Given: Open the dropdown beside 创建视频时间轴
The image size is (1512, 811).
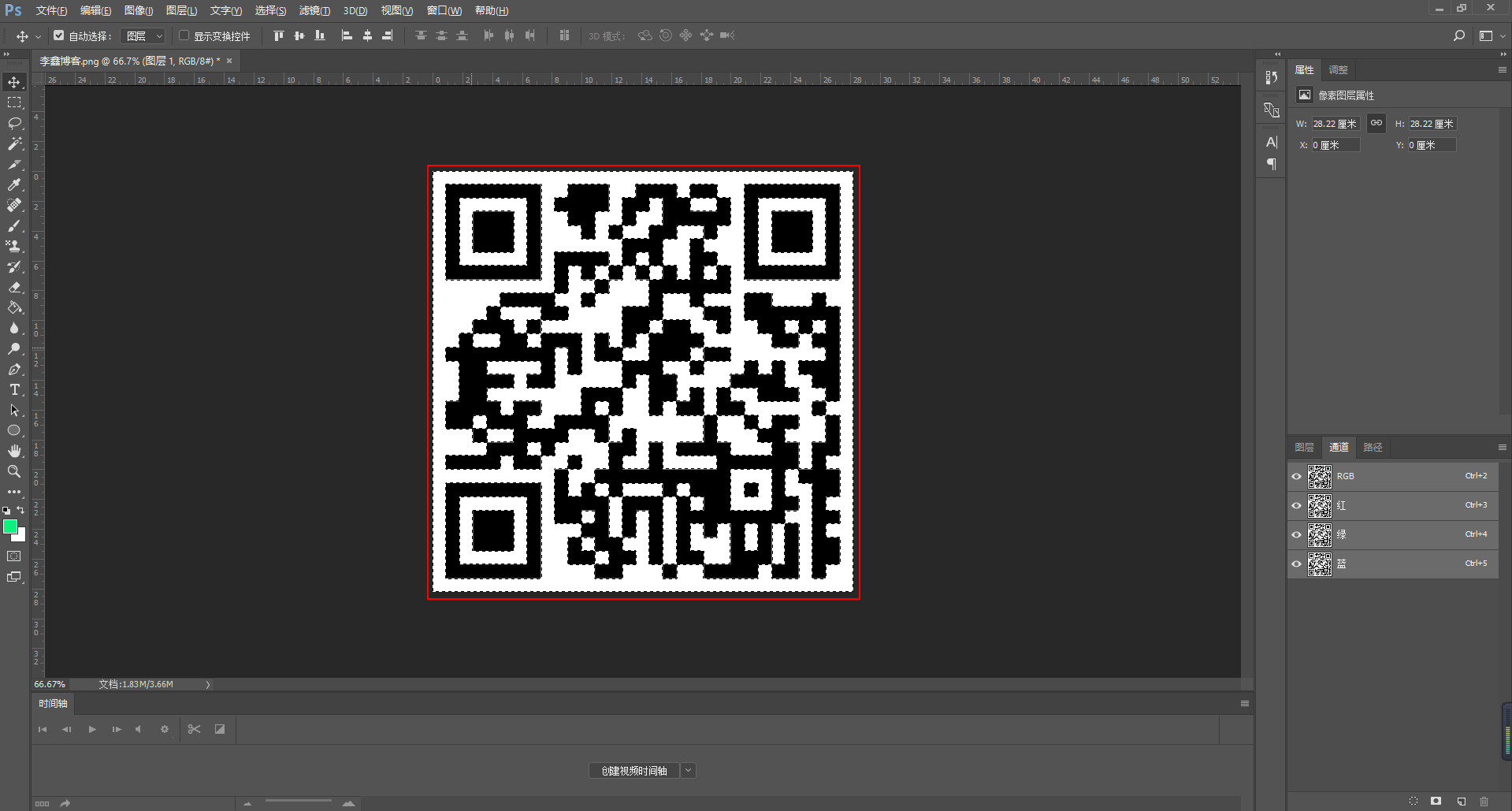Looking at the screenshot, I should [689, 770].
